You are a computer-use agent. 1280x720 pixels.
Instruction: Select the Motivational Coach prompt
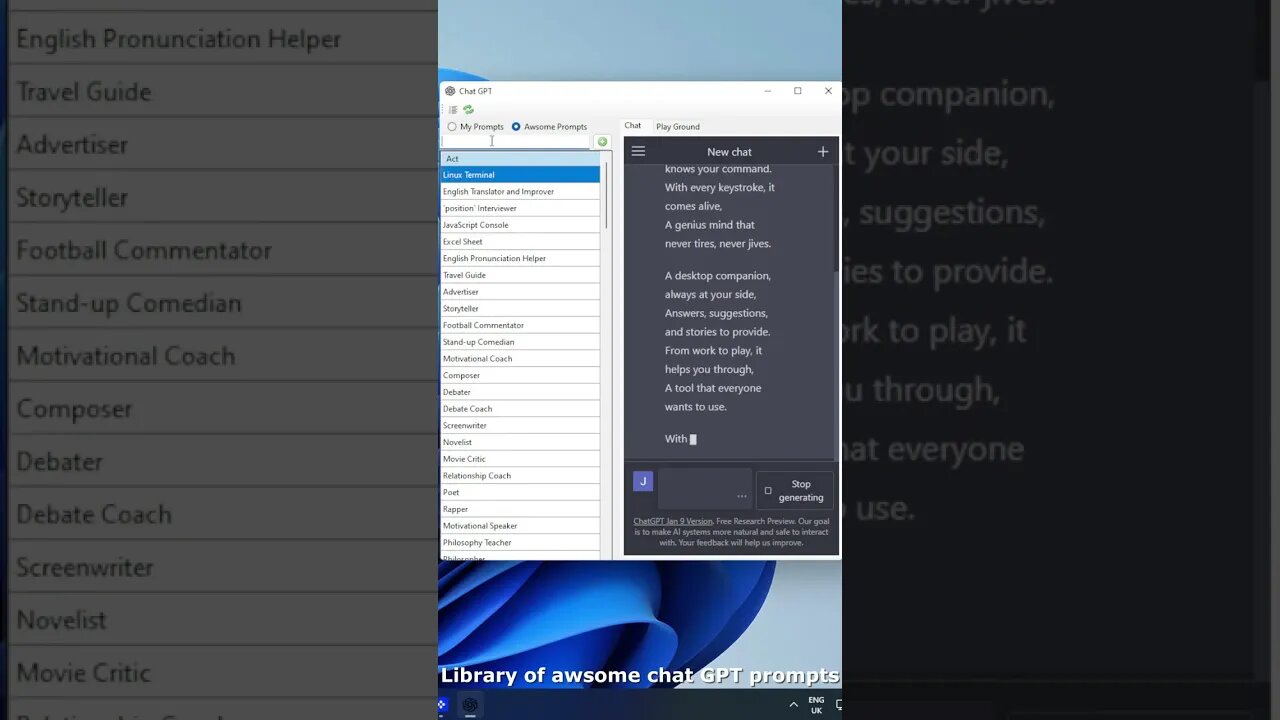click(520, 359)
